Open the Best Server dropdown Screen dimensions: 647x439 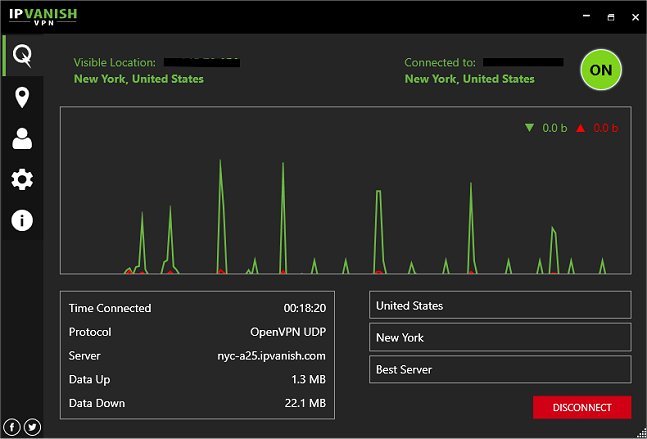(x=500, y=369)
